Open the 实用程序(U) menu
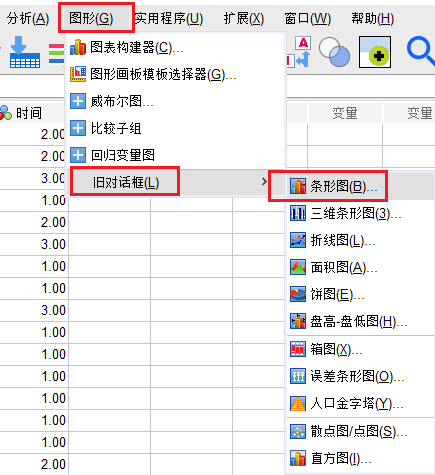435x475 pixels. pyautogui.click(x=169, y=18)
